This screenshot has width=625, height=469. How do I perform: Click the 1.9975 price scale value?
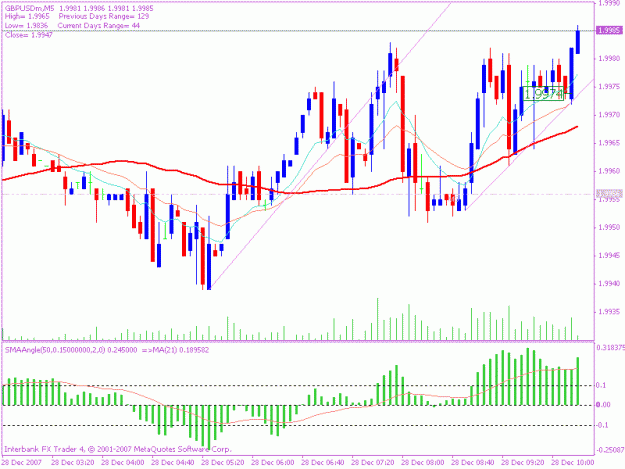coord(609,87)
